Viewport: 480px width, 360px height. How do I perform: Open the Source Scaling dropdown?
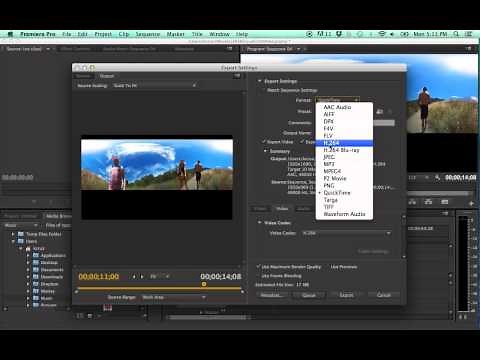[x=154, y=86]
